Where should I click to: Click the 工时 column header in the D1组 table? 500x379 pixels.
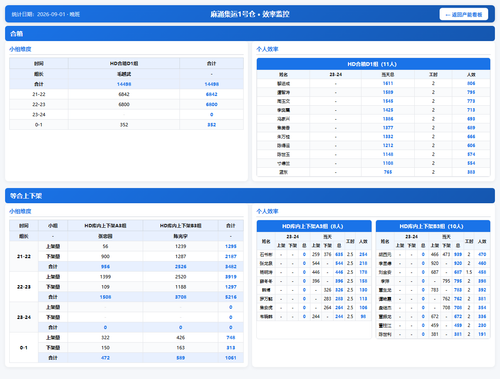pos(433,75)
